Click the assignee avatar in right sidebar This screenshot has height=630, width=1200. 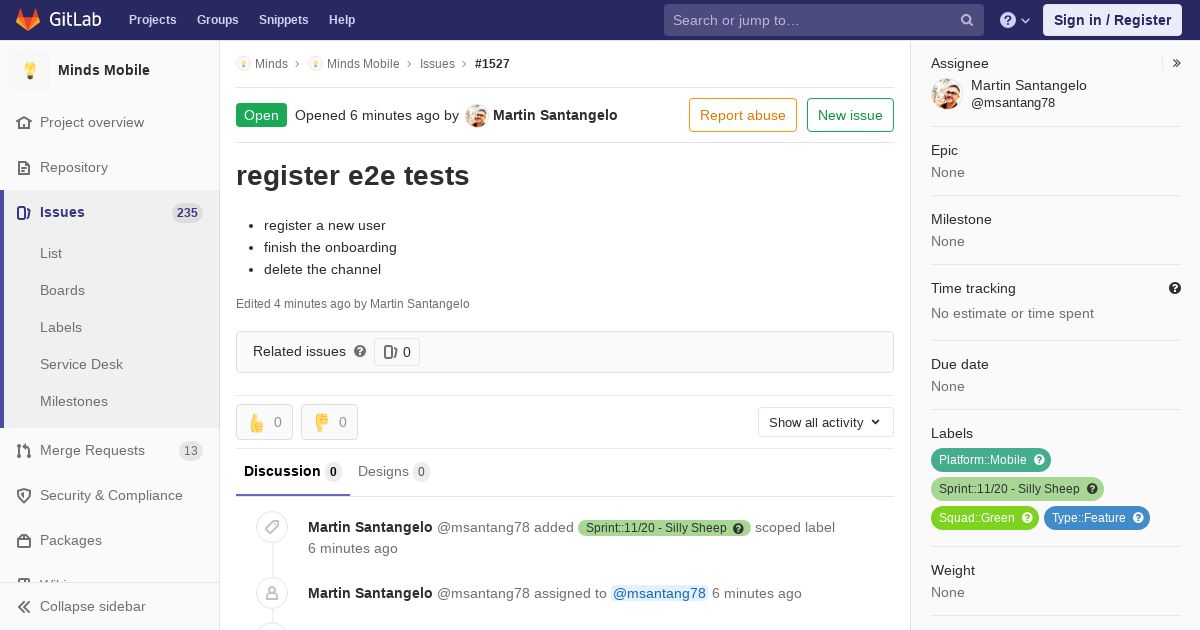click(947, 94)
